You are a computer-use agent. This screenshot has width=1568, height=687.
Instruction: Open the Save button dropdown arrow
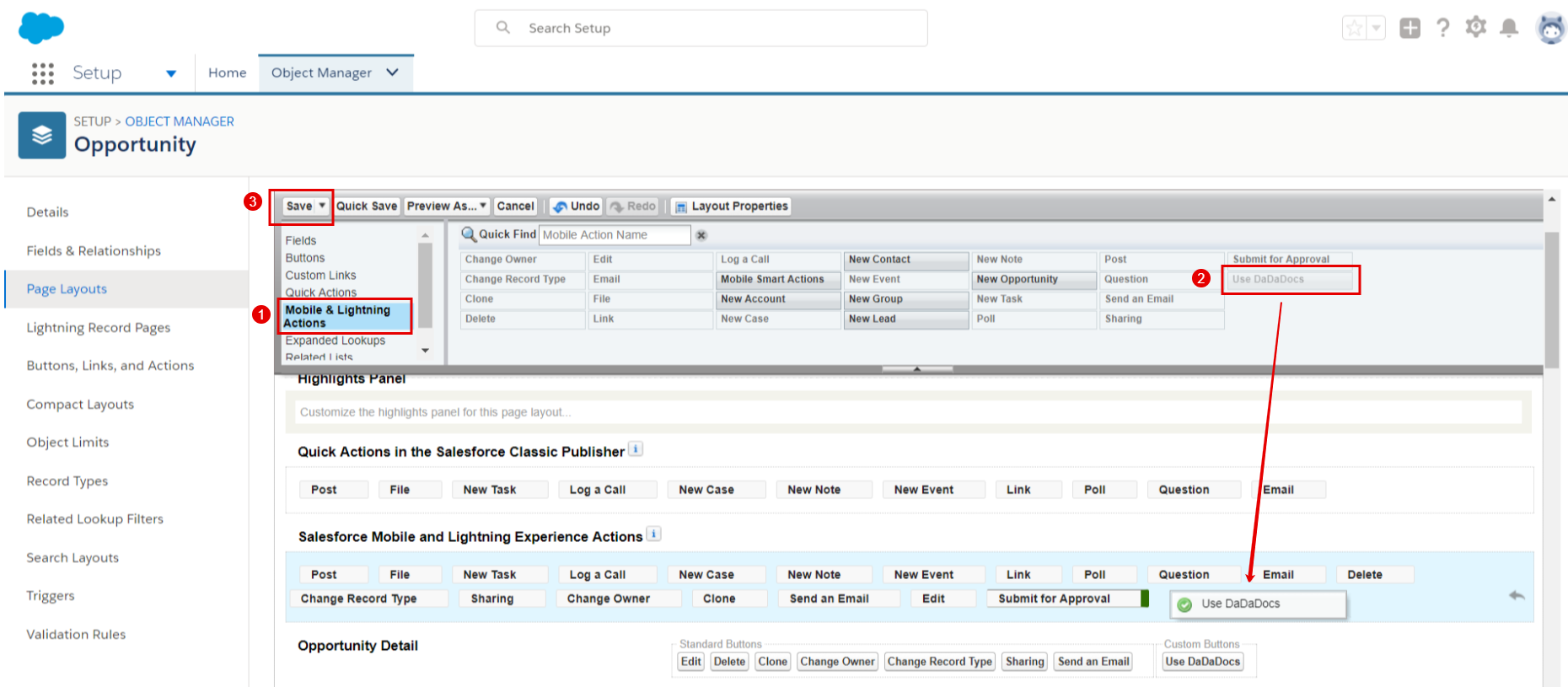click(x=322, y=206)
